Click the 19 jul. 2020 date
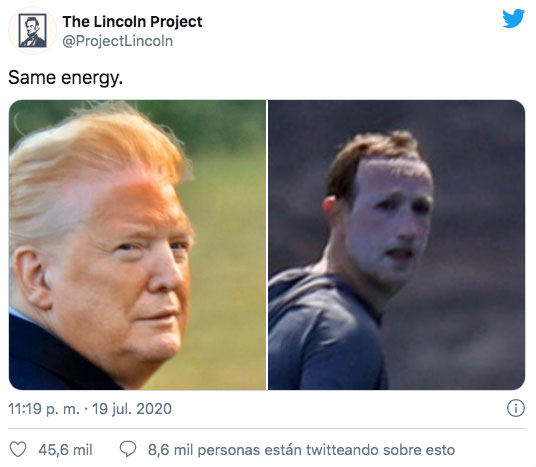 [x=132, y=409]
